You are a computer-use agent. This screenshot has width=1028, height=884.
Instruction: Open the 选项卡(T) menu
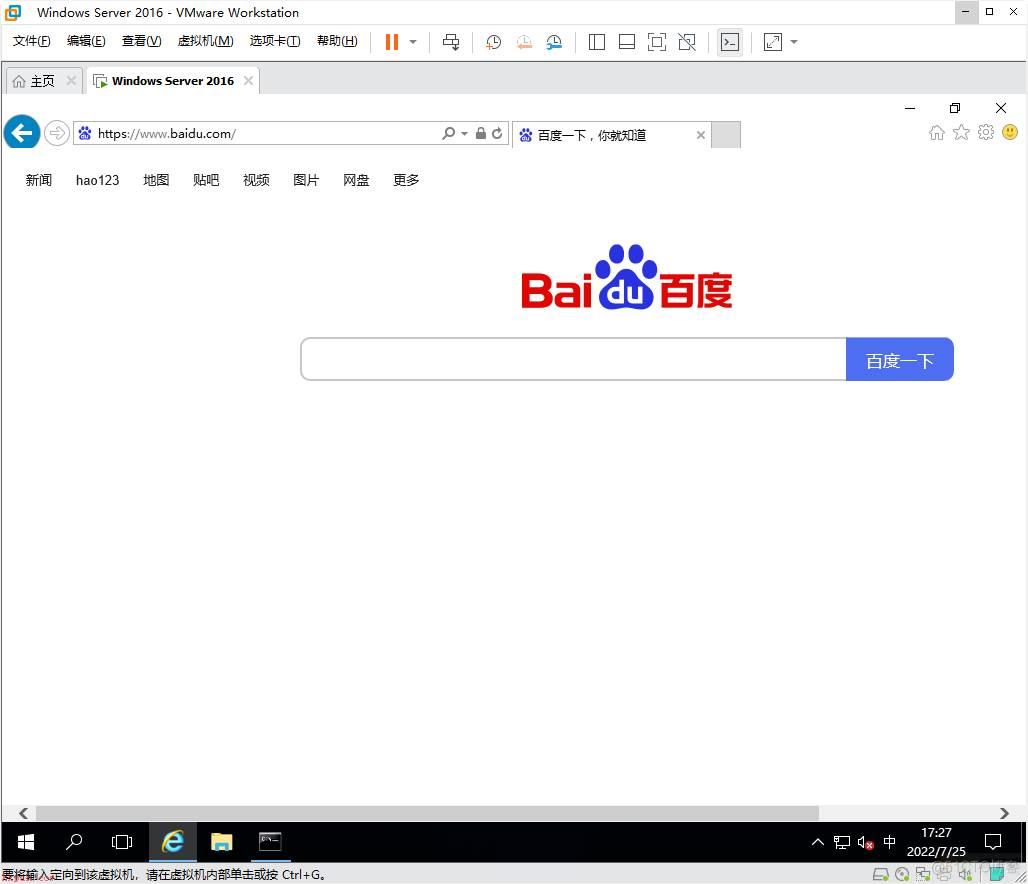[x=275, y=41]
